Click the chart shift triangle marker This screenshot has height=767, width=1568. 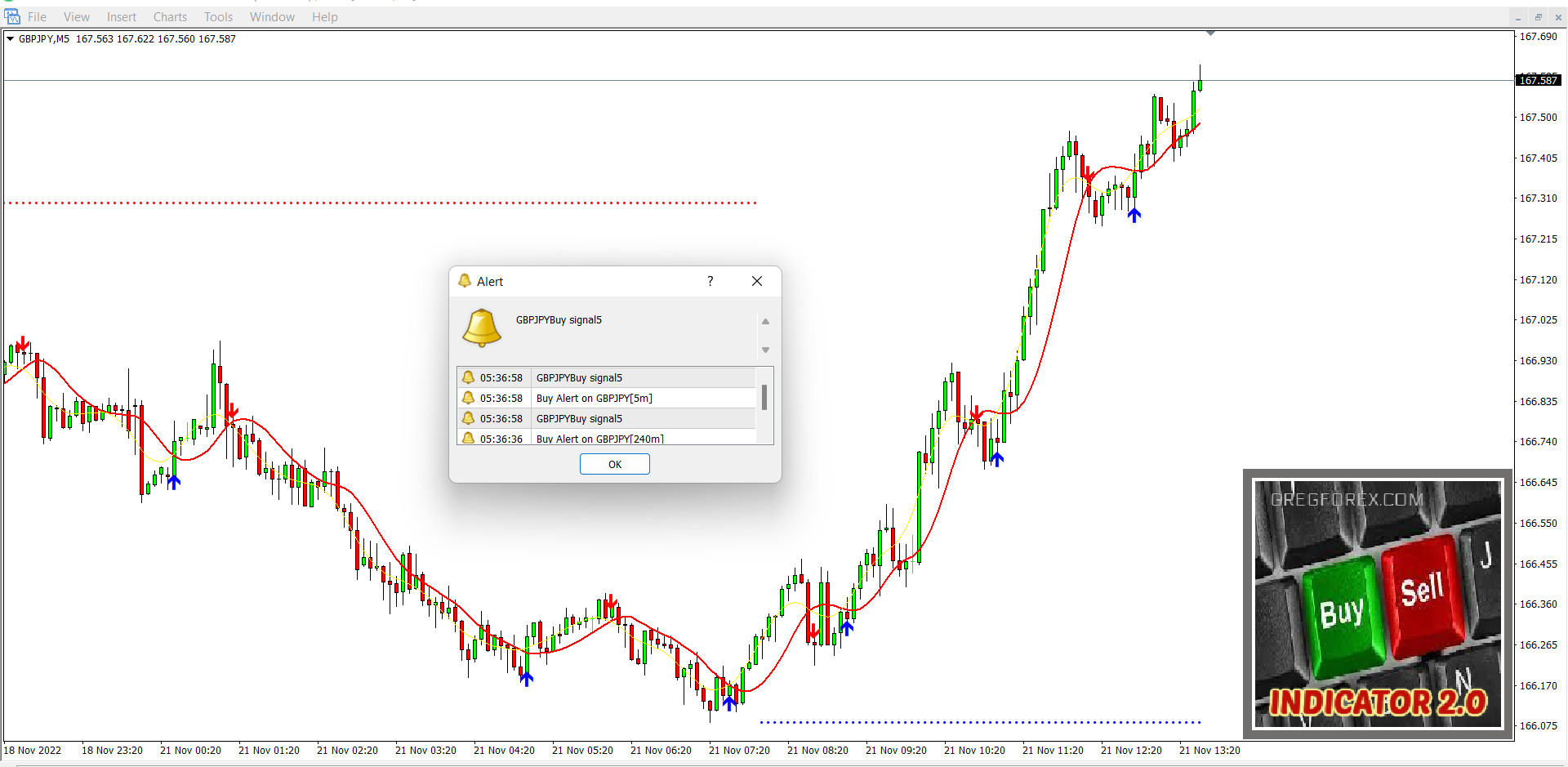[x=1210, y=33]
